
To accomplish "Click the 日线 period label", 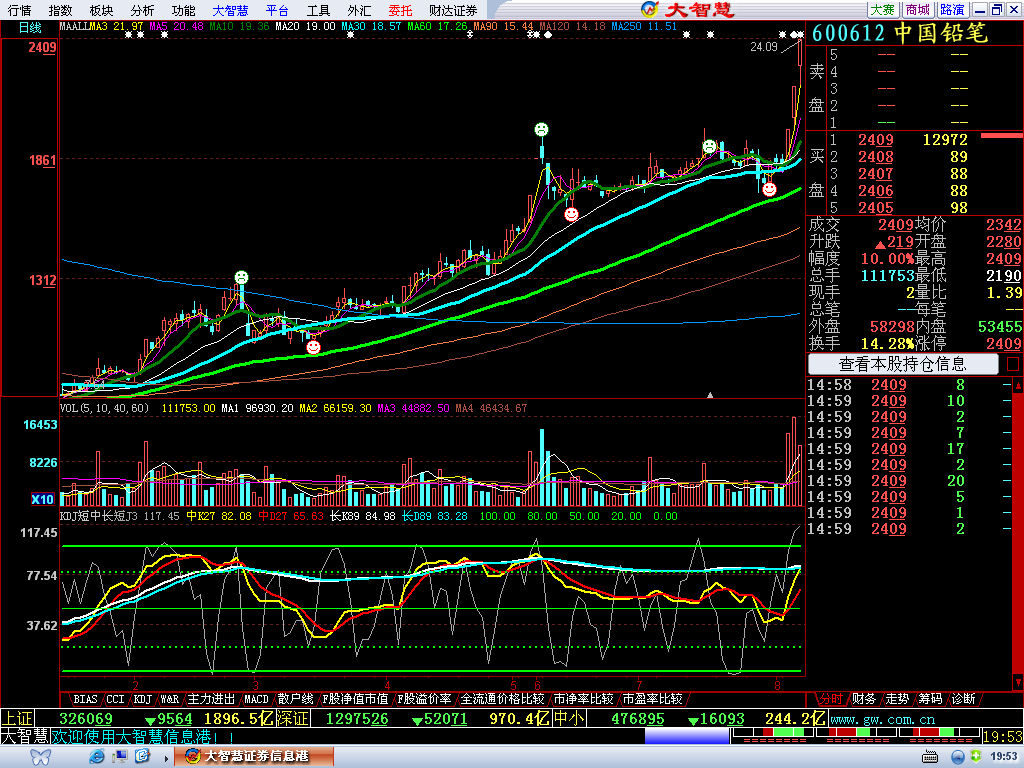I will click(30, 27).
